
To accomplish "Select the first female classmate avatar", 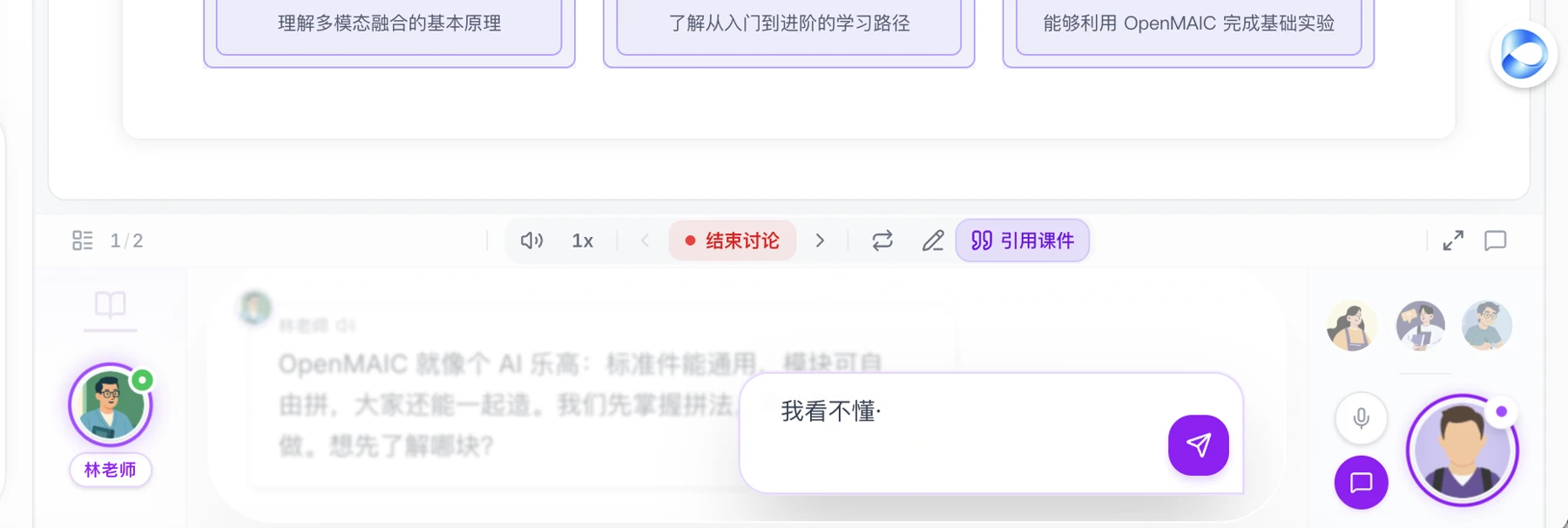I will pyautogui.click(x=1352, y=326).
